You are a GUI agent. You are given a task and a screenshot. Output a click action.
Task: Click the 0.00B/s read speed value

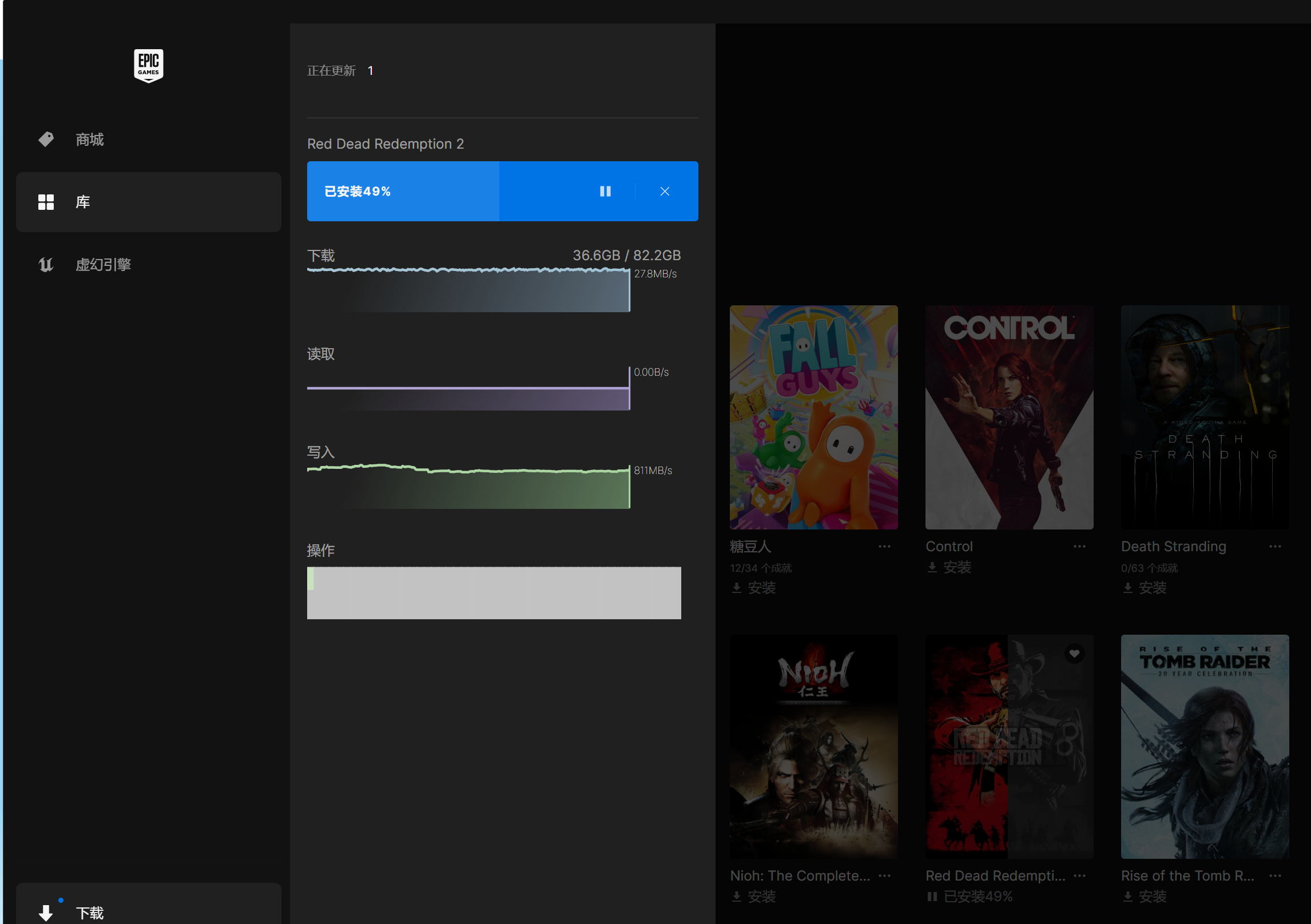click(x=651, y=372)
